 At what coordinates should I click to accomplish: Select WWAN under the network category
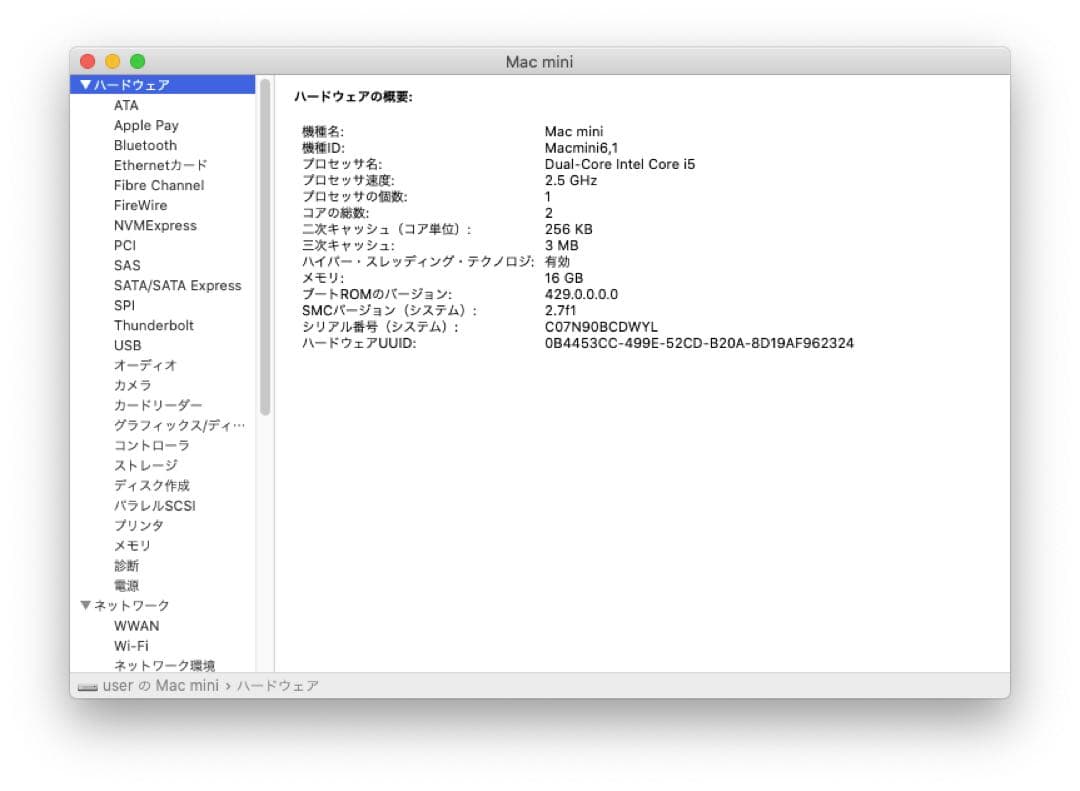coord(137,625)
